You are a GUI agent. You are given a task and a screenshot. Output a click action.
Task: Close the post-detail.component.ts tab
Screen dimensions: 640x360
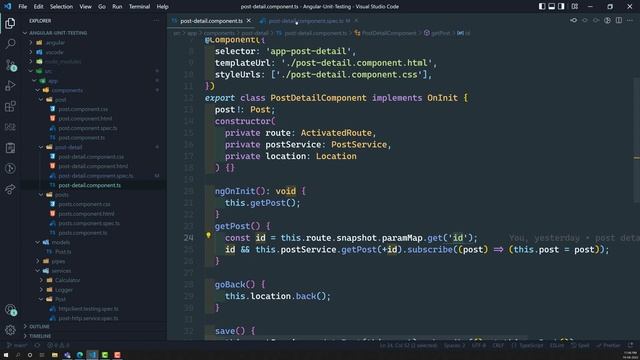[249, 21]
